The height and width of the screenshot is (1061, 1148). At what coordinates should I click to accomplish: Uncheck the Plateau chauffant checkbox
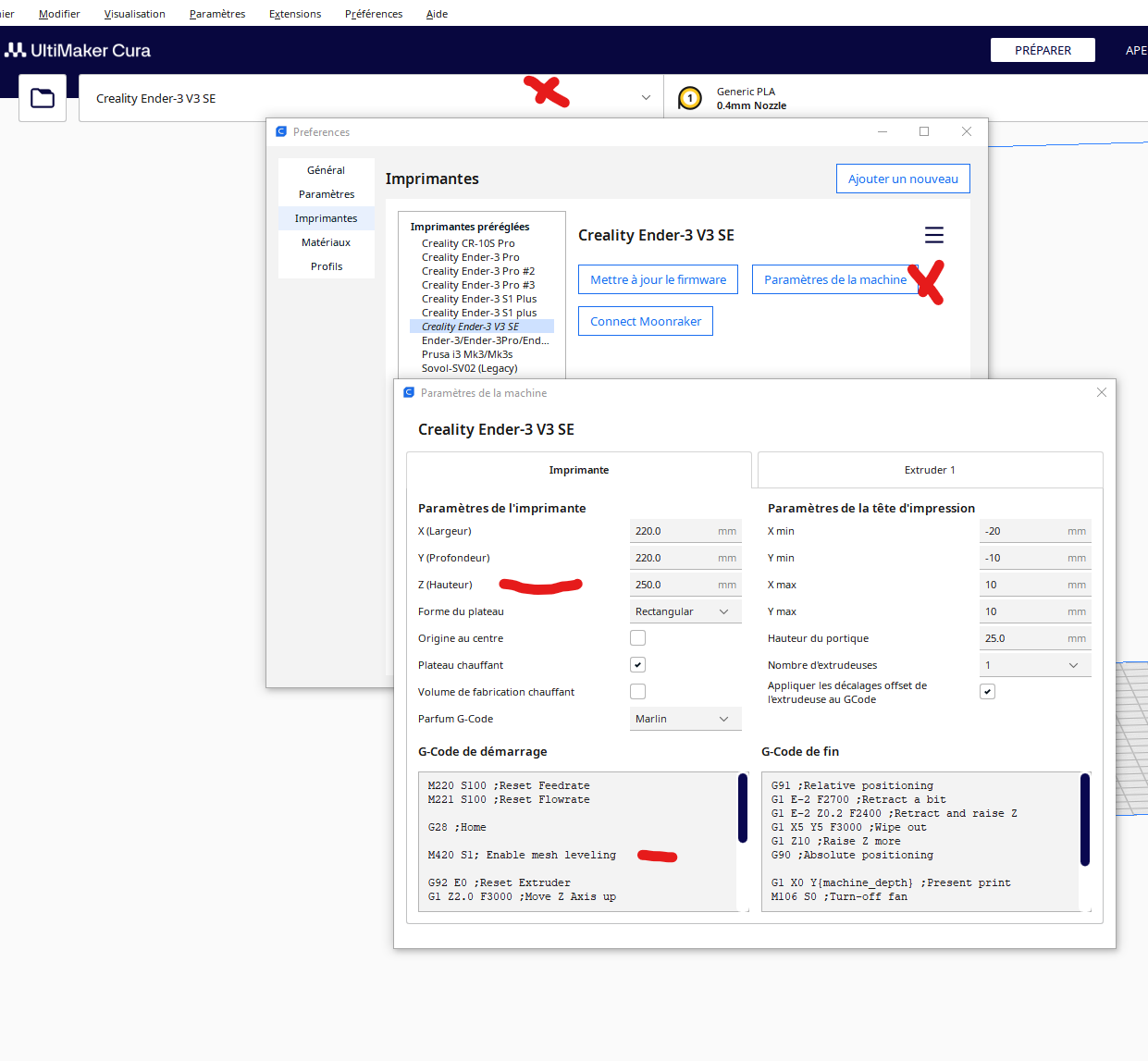click(x=638, y=665)
